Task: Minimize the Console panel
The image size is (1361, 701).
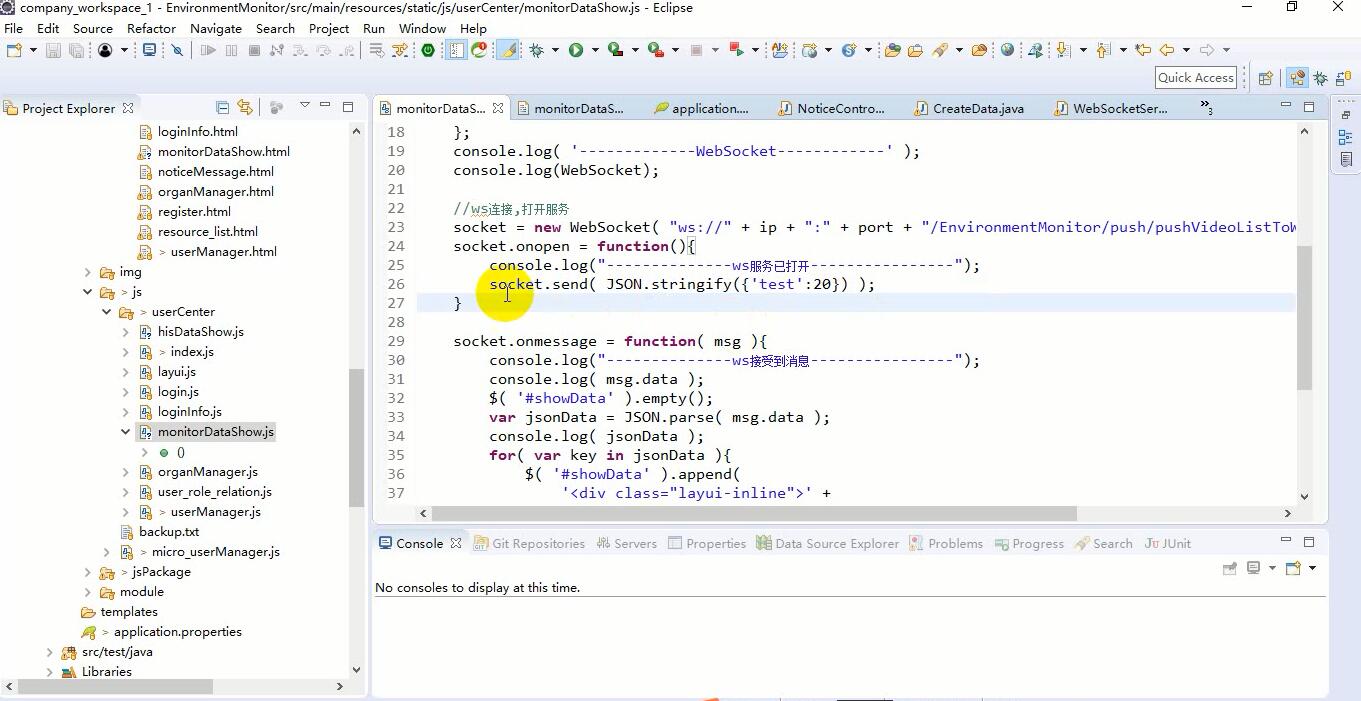Action: coord(1286,541)
